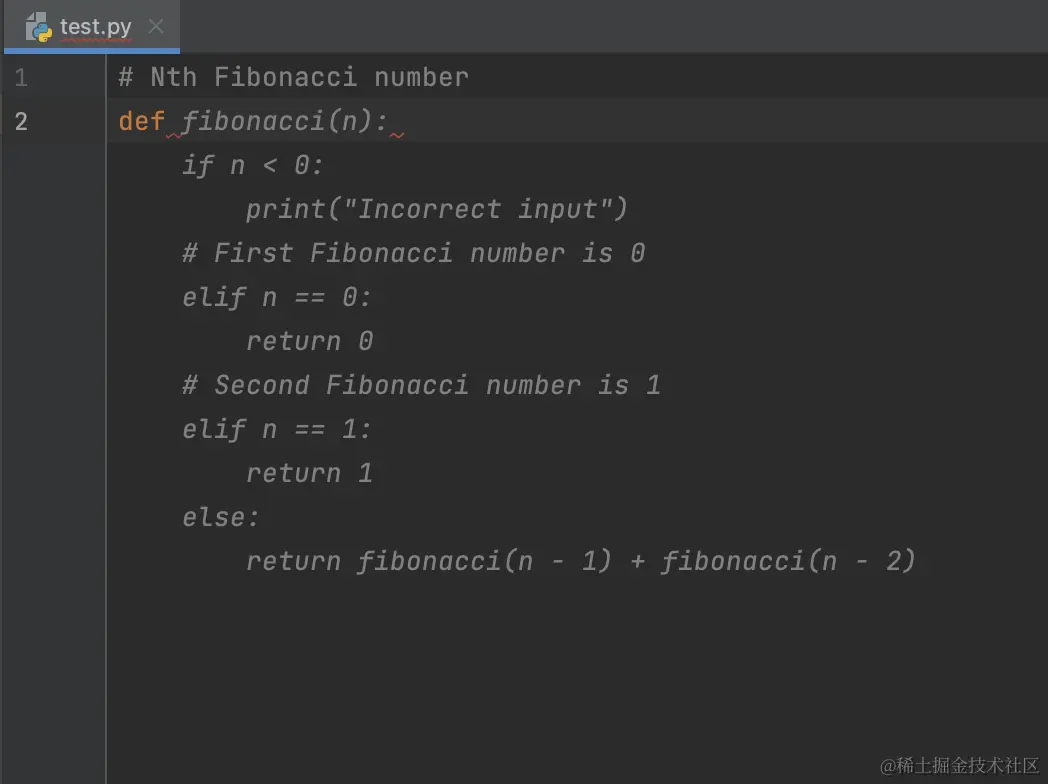Image resolution: width=1048 pixels, height=784 pixels.
Task: Click the comment '# Second Fibonacci number is 1'
Action: [420, 385]
